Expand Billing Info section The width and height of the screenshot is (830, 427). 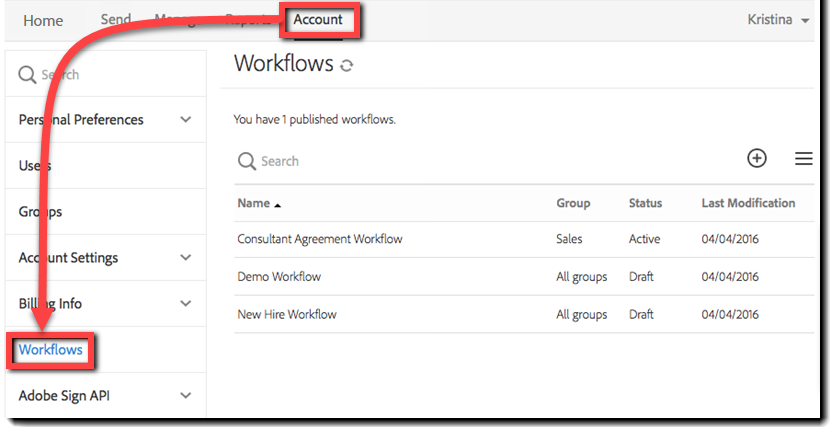point(185,304)
